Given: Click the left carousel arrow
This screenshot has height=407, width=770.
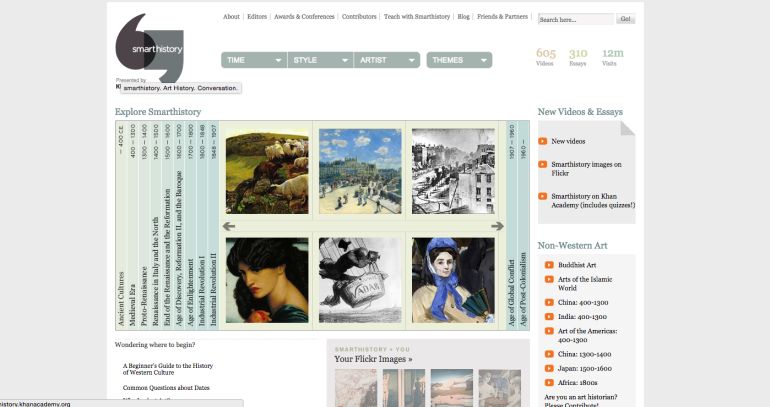Looking at the screenshot, I should click(x=228, y=226).
